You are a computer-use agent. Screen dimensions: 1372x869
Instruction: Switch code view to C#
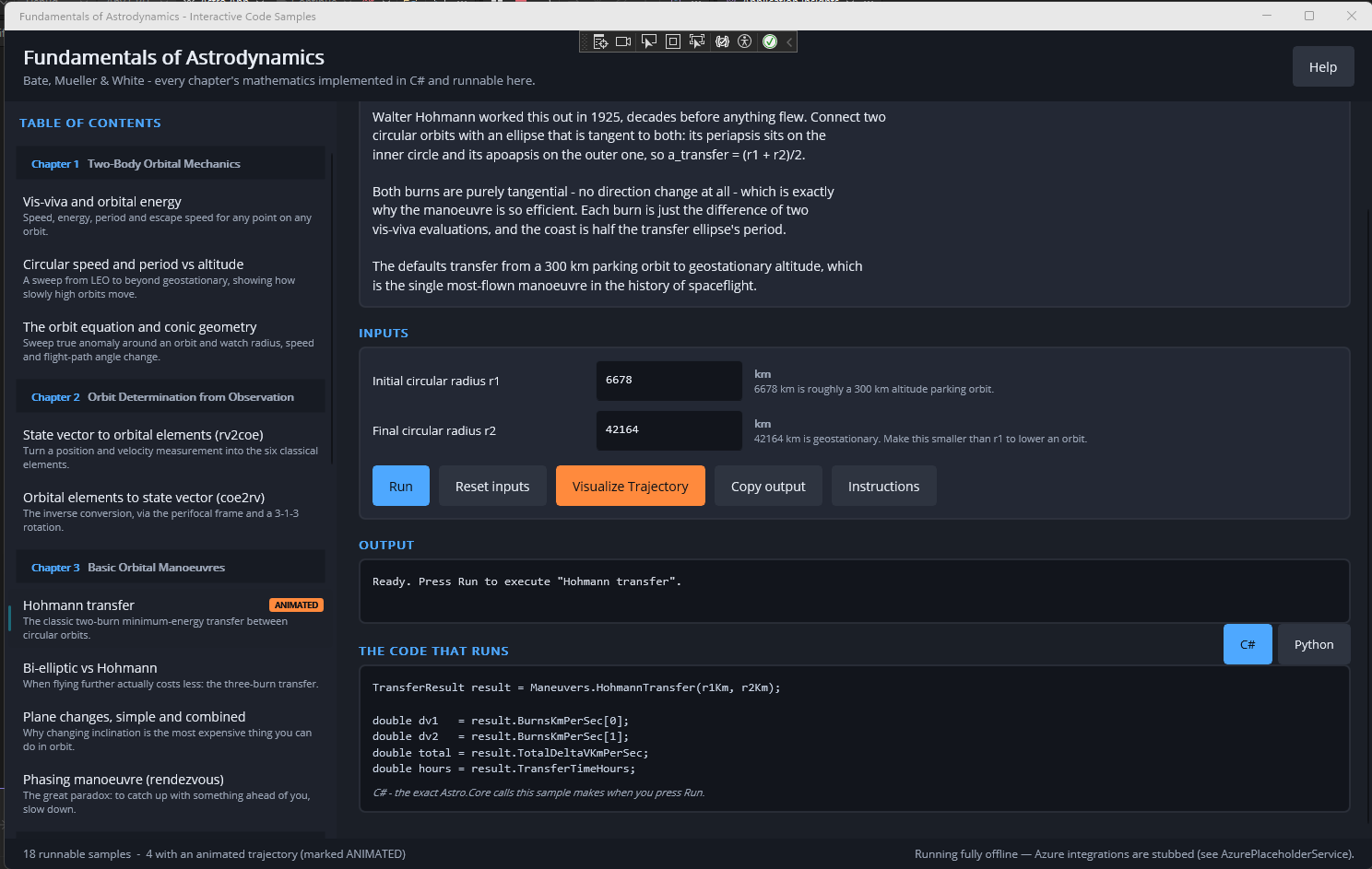click(x=1248, y=644)
